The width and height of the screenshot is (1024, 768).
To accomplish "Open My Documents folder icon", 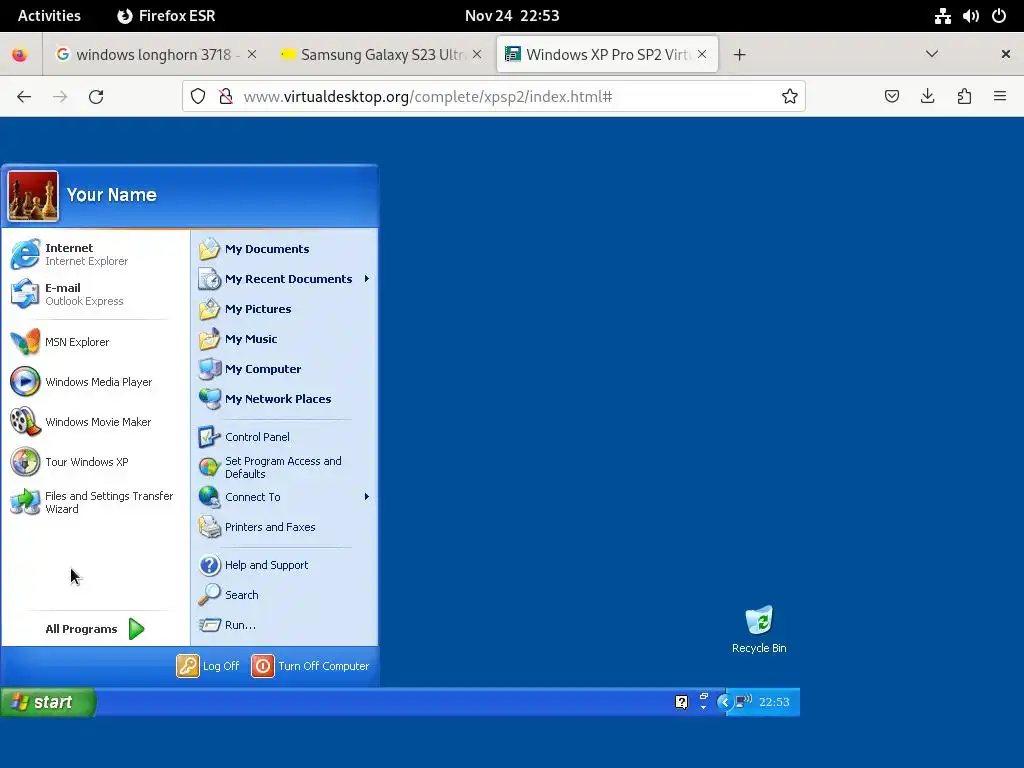I will pos(209,249).
